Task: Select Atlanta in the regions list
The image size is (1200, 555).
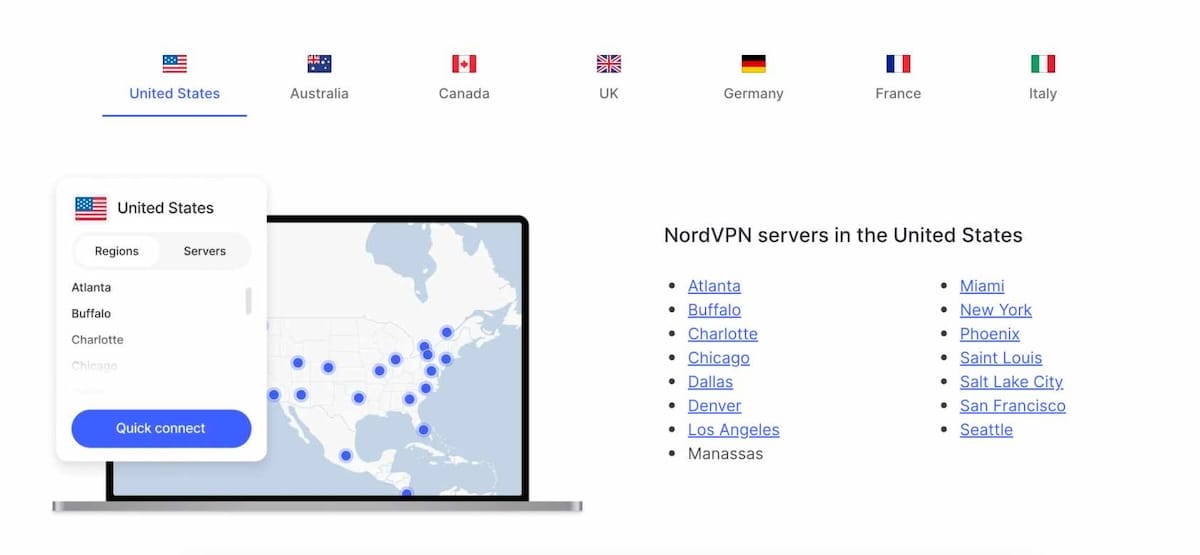Action: 91,287
